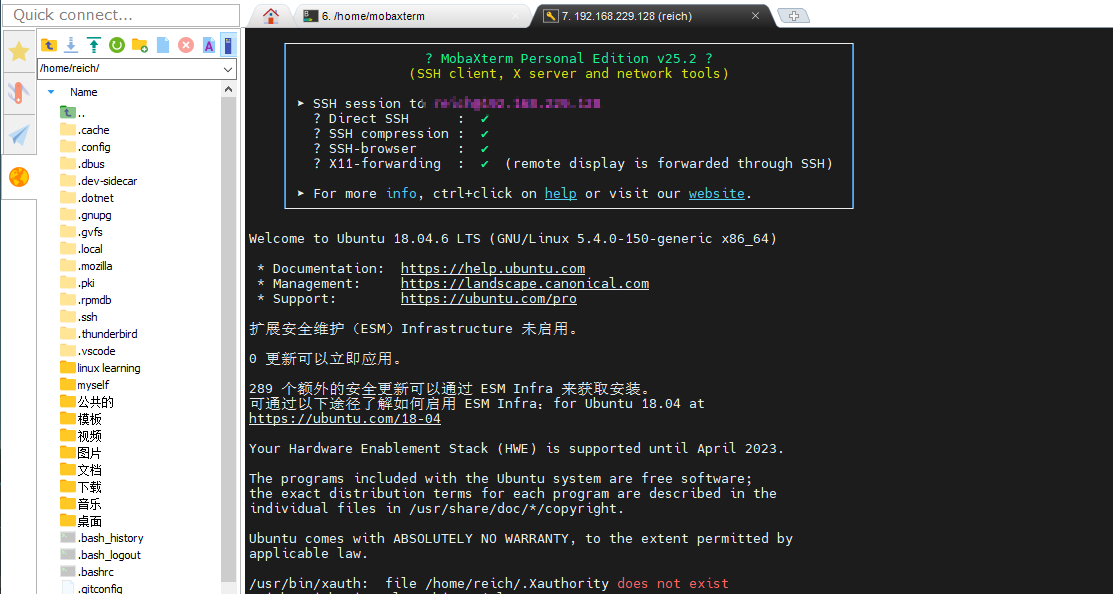The image size is (1113, 594).
Task: Open a new tab with plus button
Action: (794, 16)
